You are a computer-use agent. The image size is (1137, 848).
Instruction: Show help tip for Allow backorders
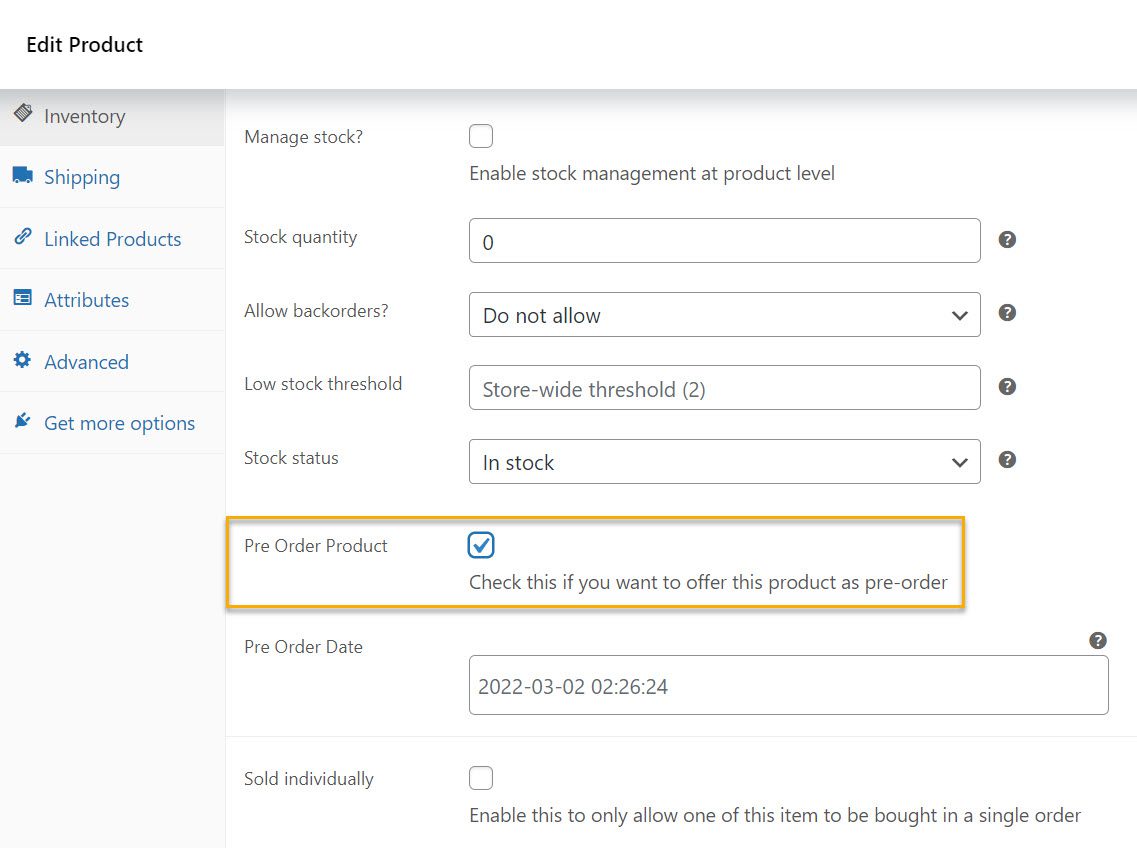1007,313
